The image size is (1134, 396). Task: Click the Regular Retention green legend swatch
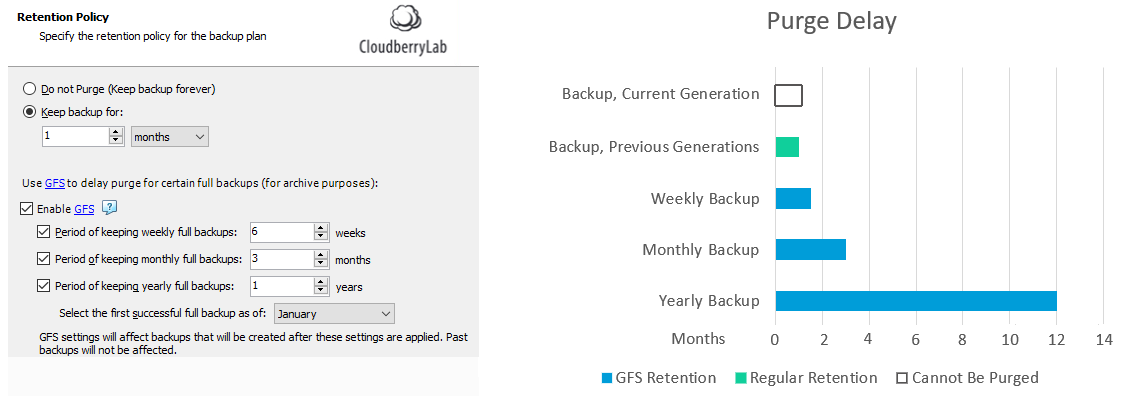click(741, 378)
